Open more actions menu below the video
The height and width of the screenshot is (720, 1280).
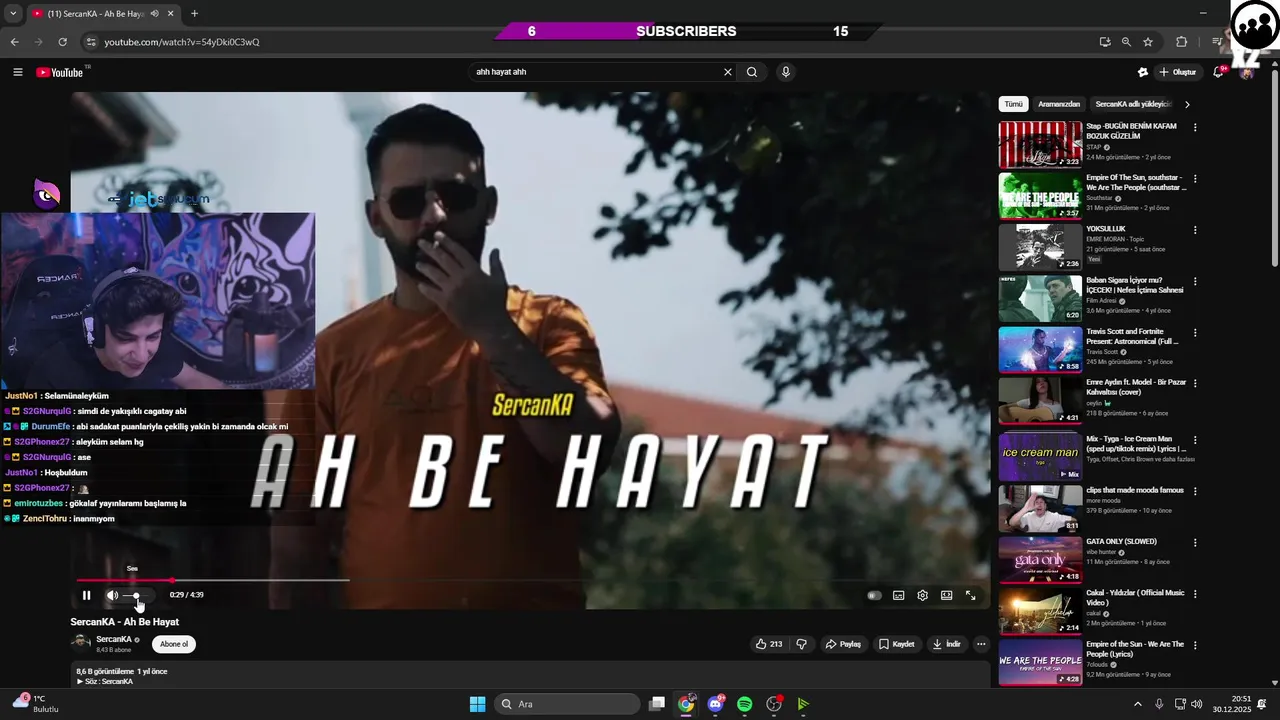(x=981, y=644)
